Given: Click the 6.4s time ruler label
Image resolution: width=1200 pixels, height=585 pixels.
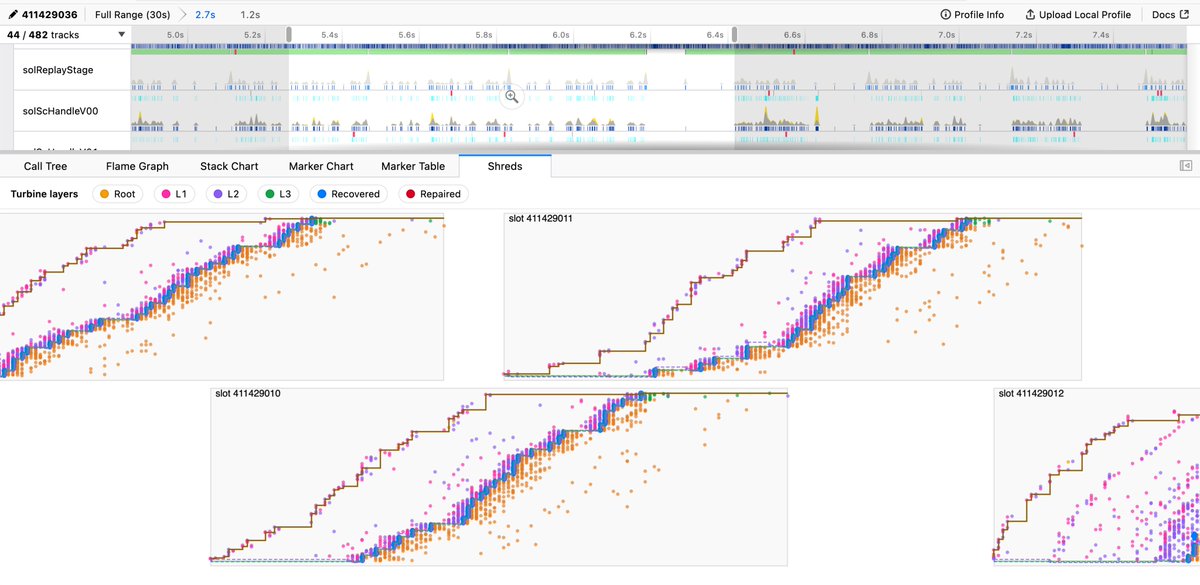Looking at the screenshot, I should tap(715, 35).
